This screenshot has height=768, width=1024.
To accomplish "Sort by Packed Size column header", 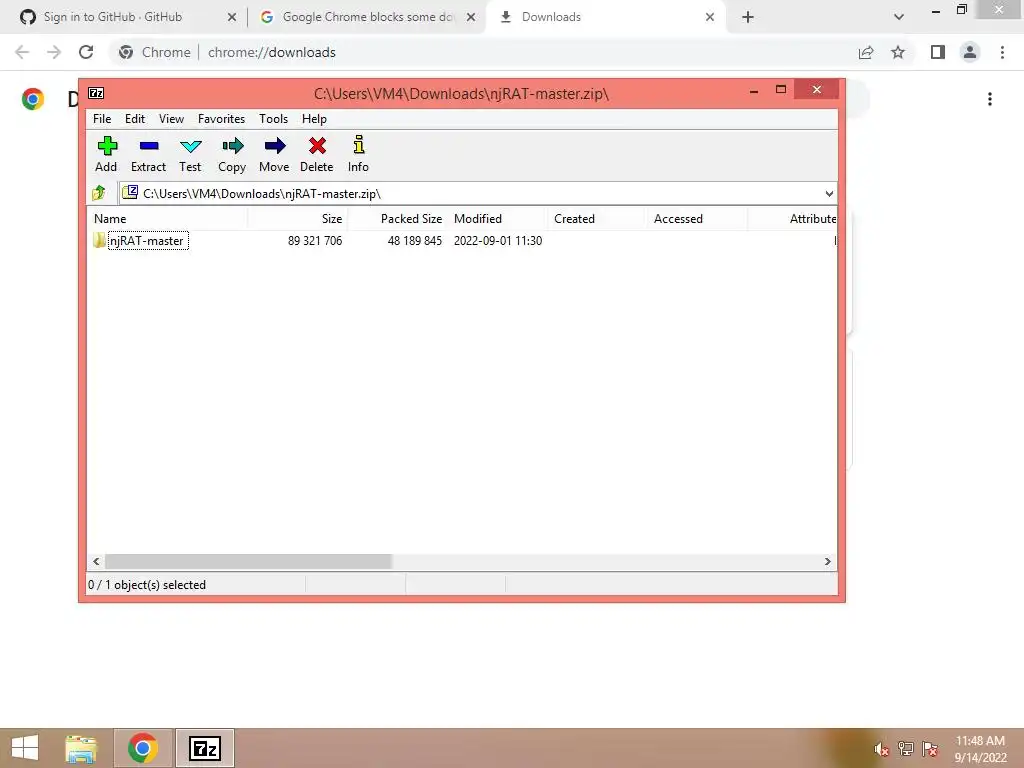I will pos(398,219).
